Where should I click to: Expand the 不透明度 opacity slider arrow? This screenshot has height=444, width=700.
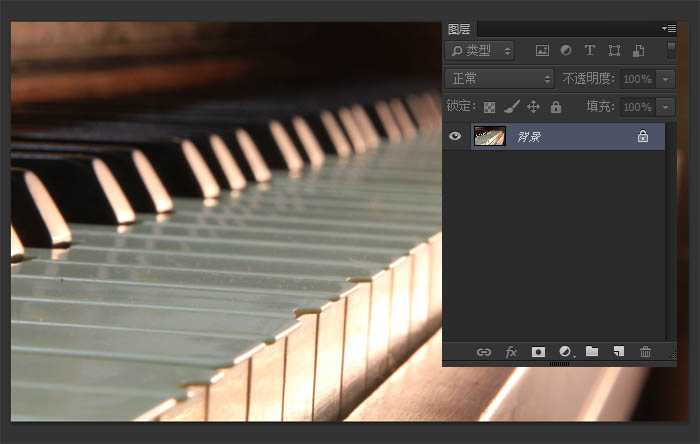point(665,78)
